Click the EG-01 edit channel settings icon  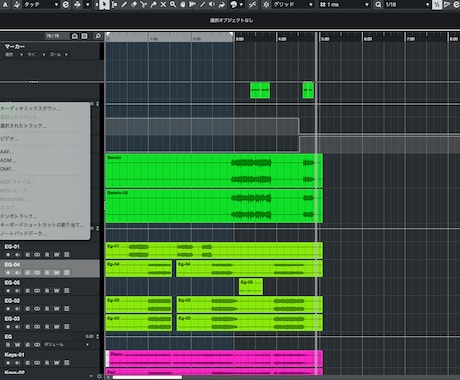pyautogui.click(x=27, y=255)
